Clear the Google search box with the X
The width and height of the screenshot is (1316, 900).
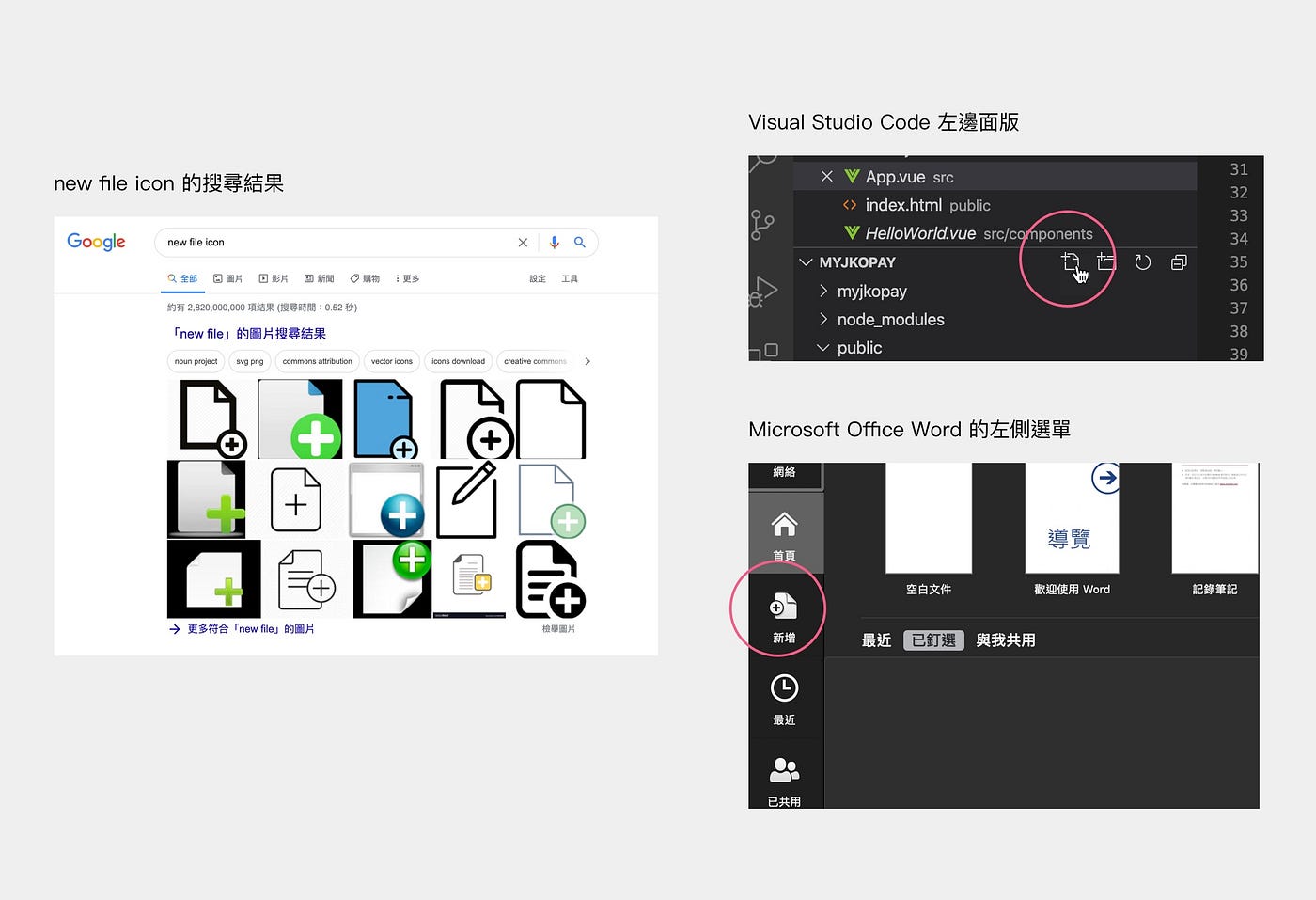click(523, 243)
